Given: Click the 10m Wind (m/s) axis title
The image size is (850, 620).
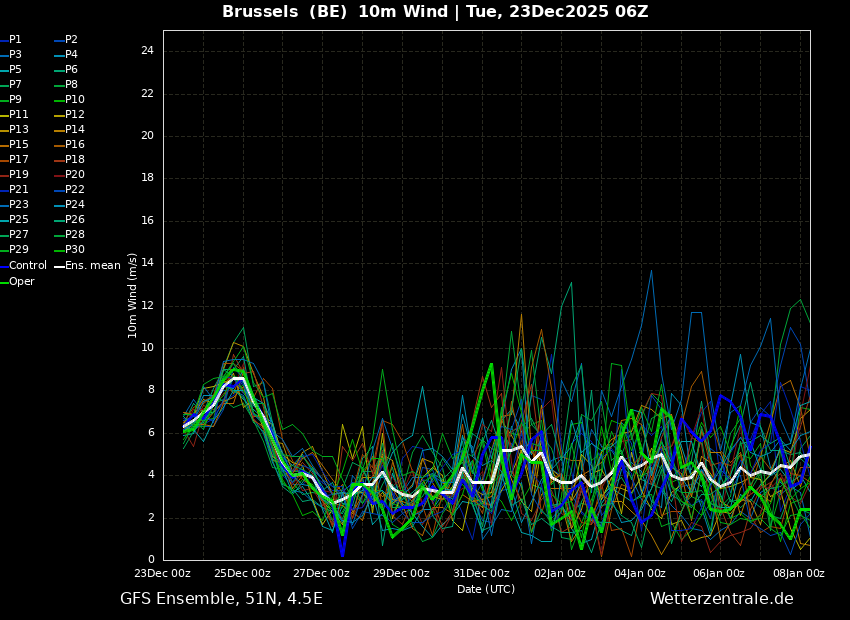Looking at the screenshot, I should click(x=133, y=295).
